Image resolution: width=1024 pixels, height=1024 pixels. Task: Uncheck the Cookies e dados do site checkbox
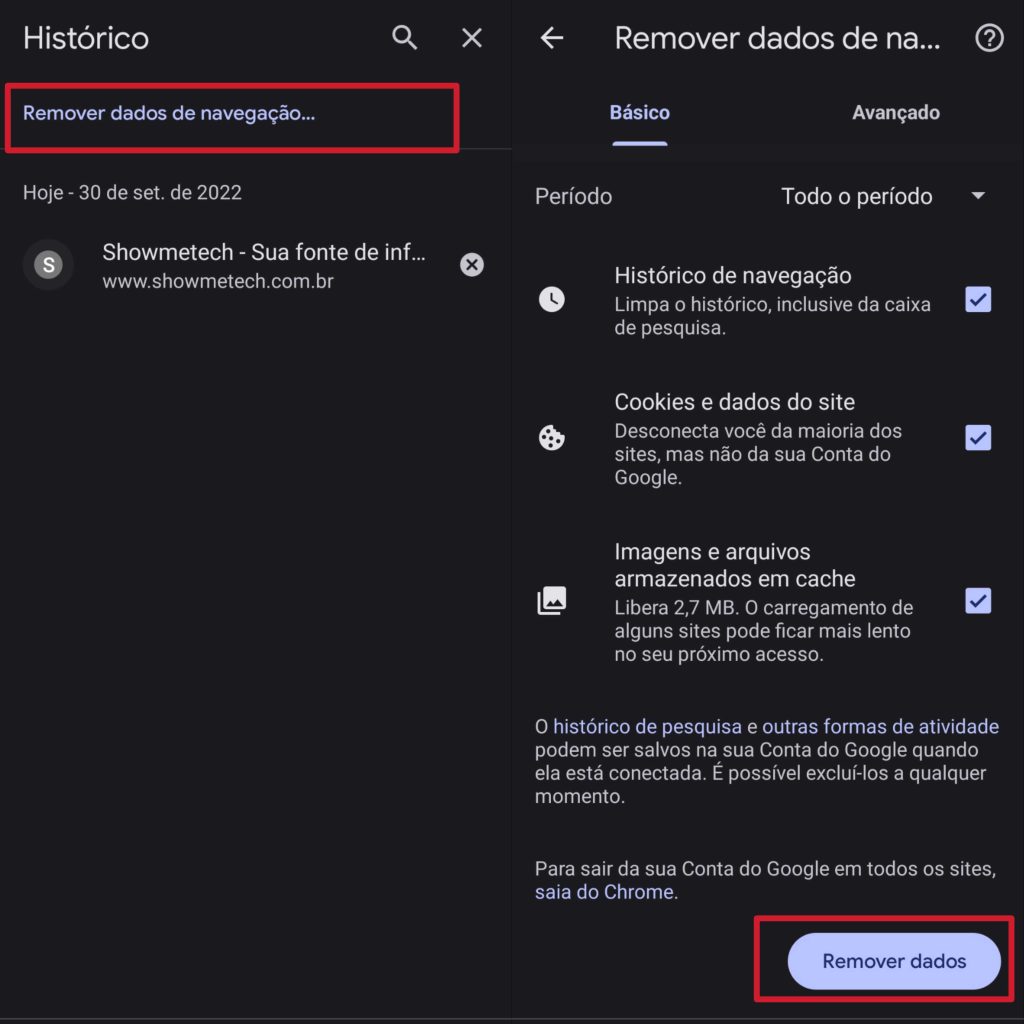[977, 438]
